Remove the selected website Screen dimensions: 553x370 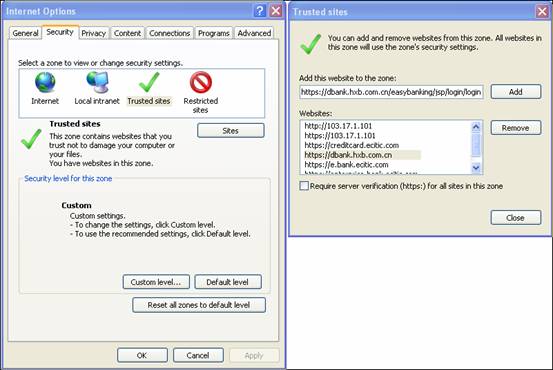click(x=516, y=128)
